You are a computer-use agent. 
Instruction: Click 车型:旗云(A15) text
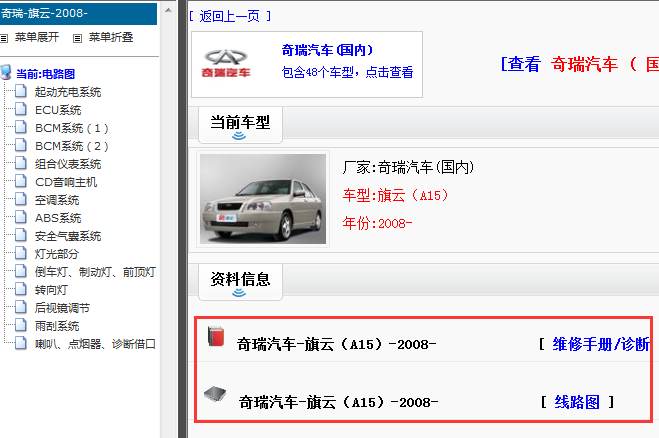pyautogui.click(x=395, y=195)
